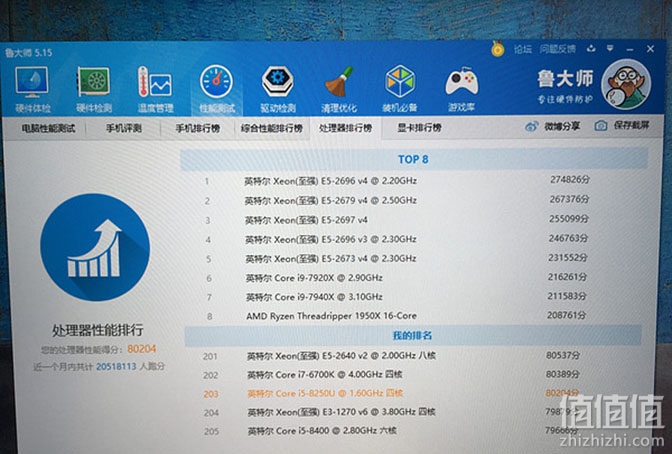Select row AMD Ryzen Threadripper 1950X 16-Core
The height and width of the screenshot is (454, 672).
tap(397, 316)
